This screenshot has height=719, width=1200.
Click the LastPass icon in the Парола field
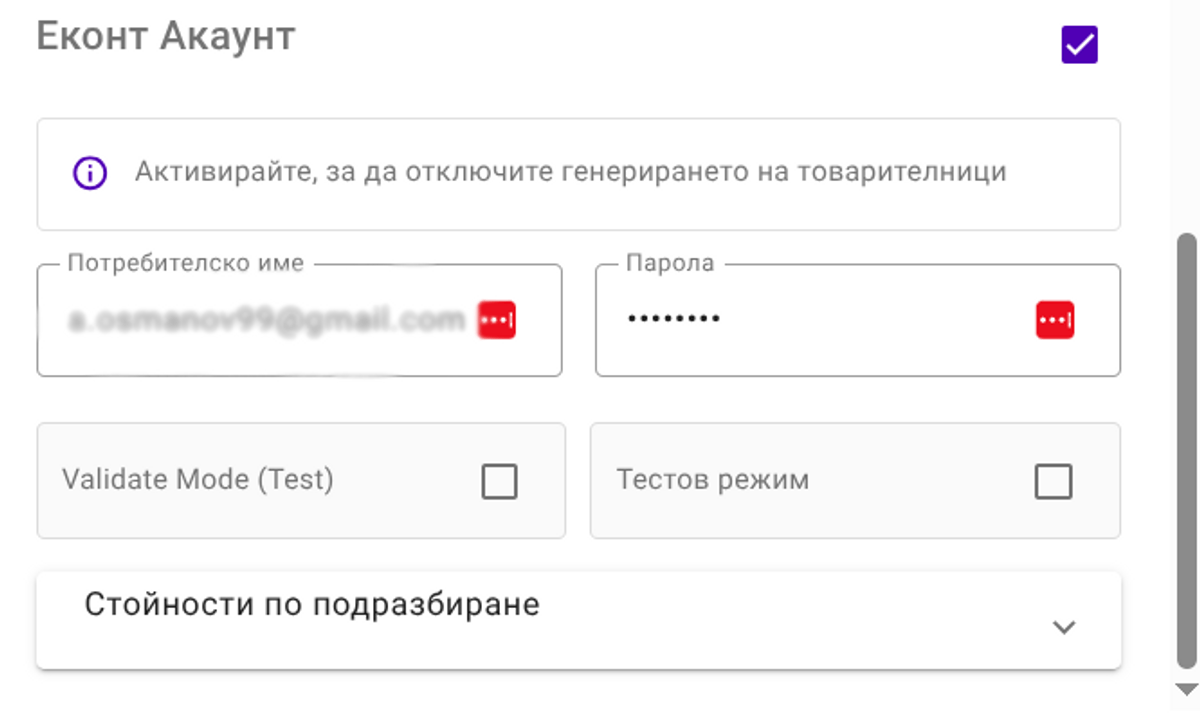tap(1055, 319)
